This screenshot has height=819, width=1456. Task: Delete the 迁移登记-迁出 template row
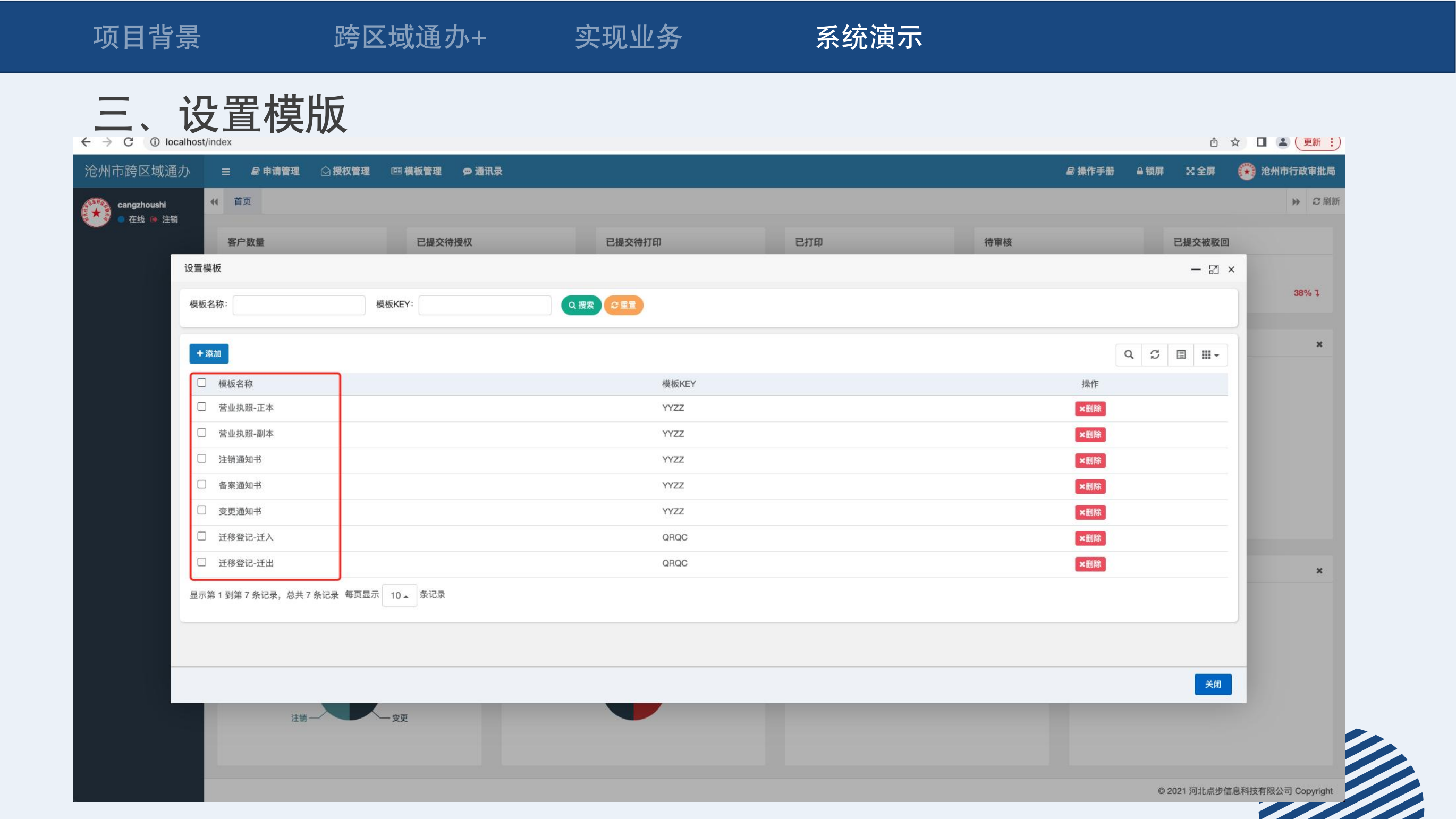click(1090, 564)
